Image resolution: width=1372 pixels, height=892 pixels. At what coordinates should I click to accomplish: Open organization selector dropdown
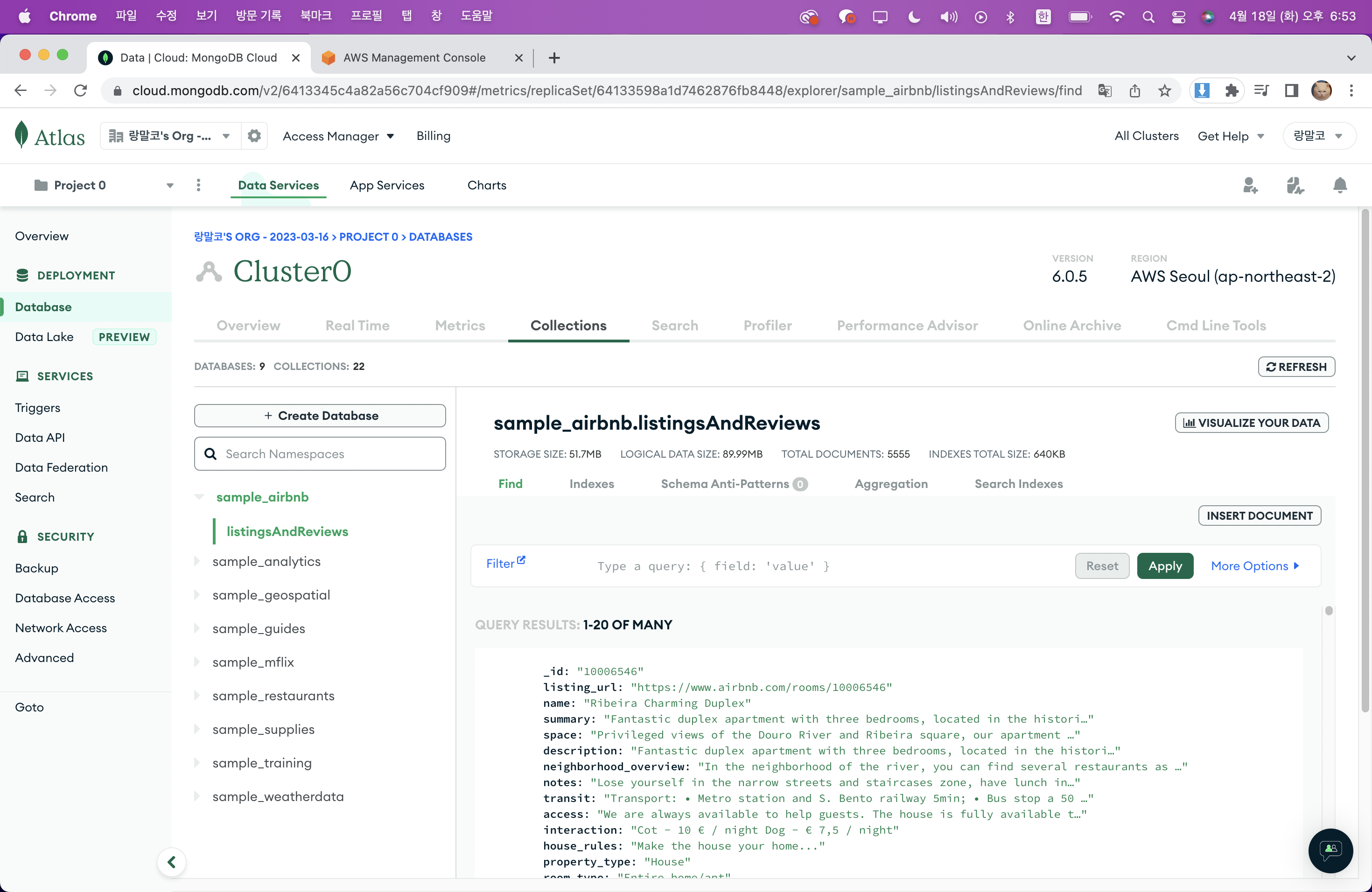[170, 136]
